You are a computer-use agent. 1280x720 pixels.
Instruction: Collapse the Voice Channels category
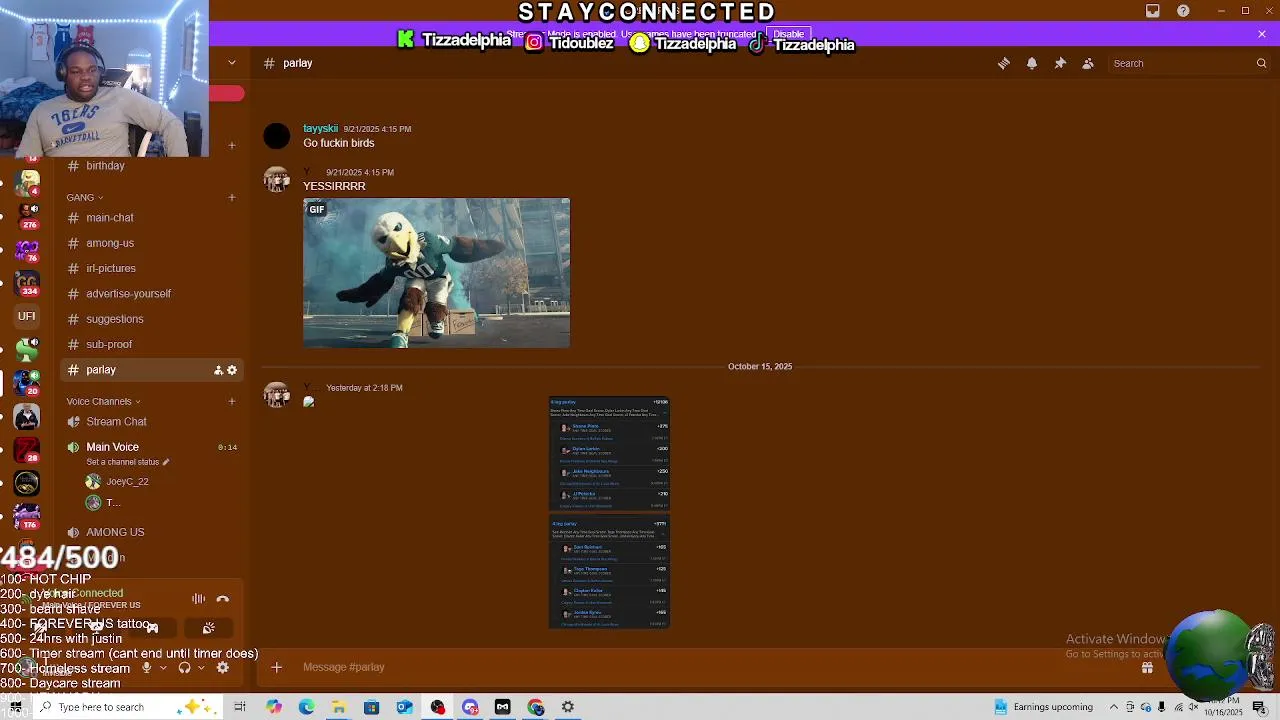103,401
